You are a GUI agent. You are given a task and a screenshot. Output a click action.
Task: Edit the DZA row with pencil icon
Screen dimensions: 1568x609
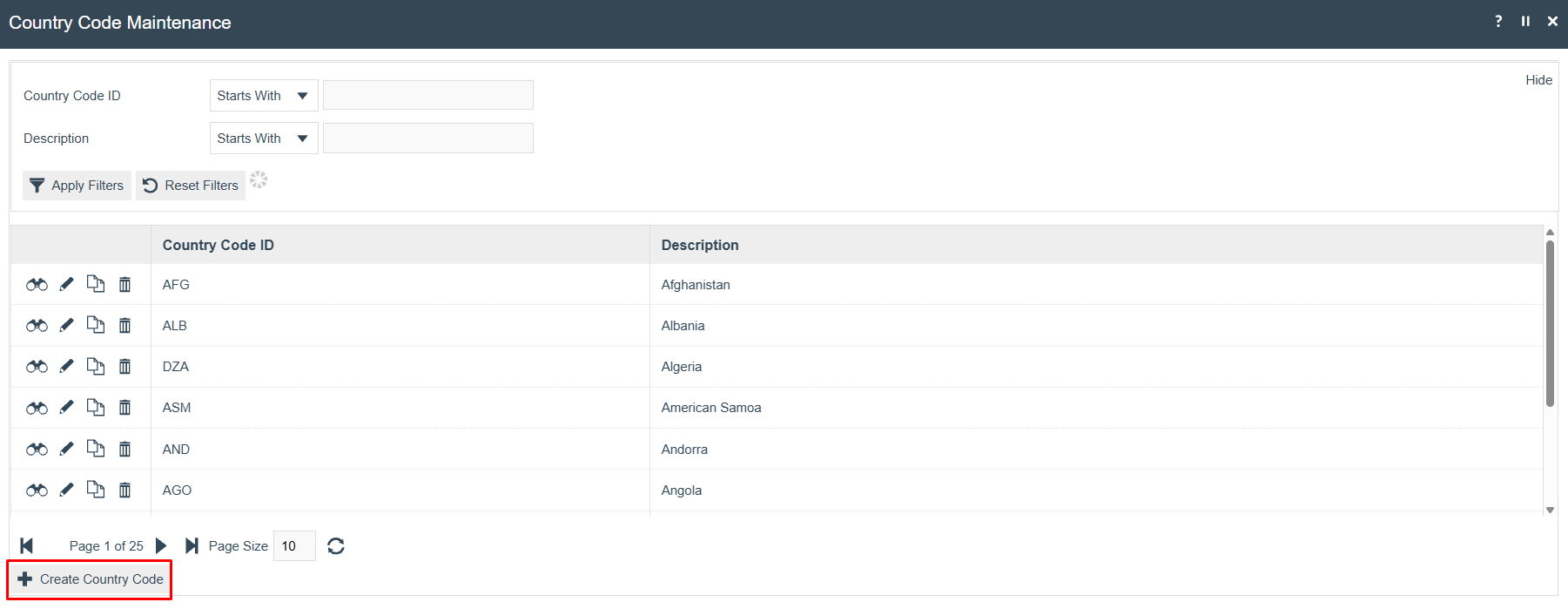coord(66,366)
